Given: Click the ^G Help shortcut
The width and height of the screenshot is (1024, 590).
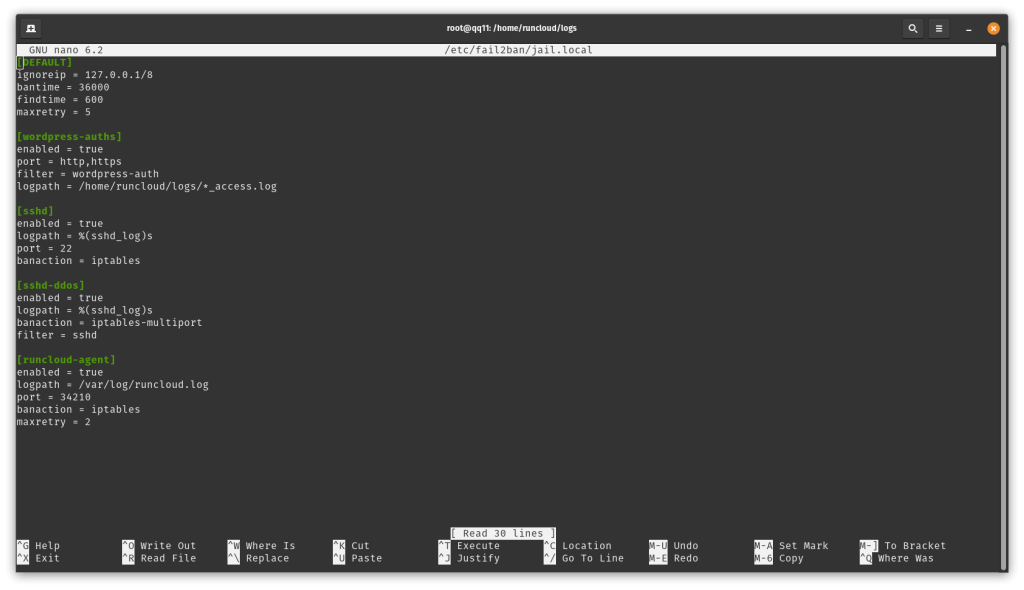Looking at the screenshot, I should click(38, 546).
